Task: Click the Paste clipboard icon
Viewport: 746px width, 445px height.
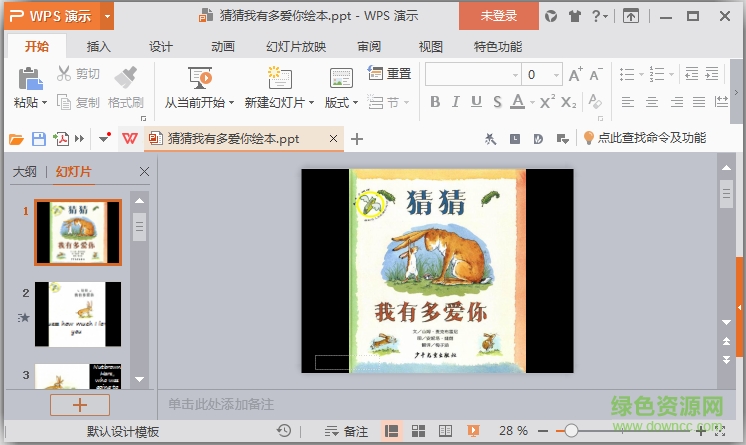Action: tap(30, 79)
